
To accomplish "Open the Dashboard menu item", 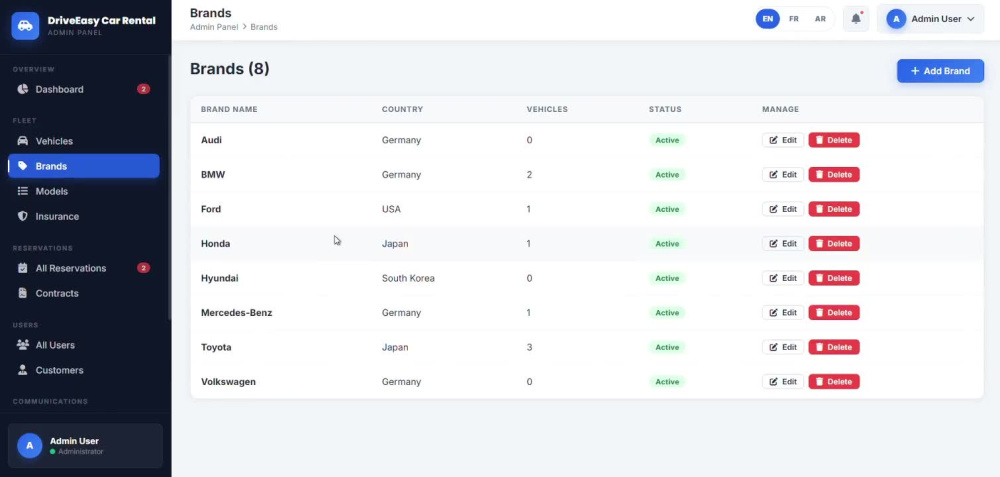I will (x=84, y=89).
